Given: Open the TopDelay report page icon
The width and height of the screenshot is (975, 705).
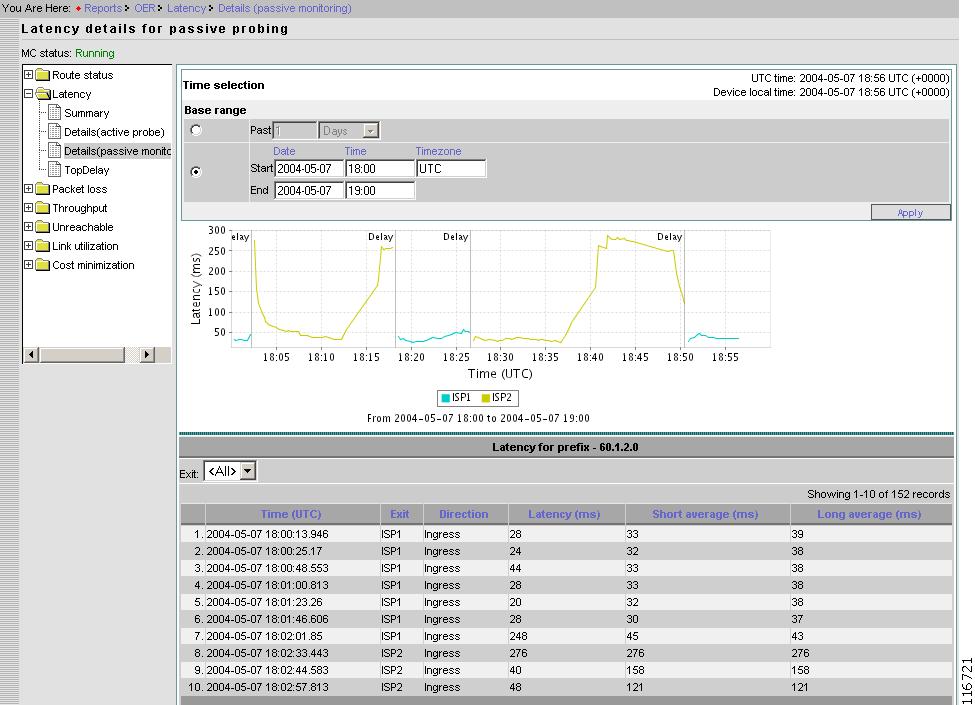Looking at the screenshot, I should point(55,170).
